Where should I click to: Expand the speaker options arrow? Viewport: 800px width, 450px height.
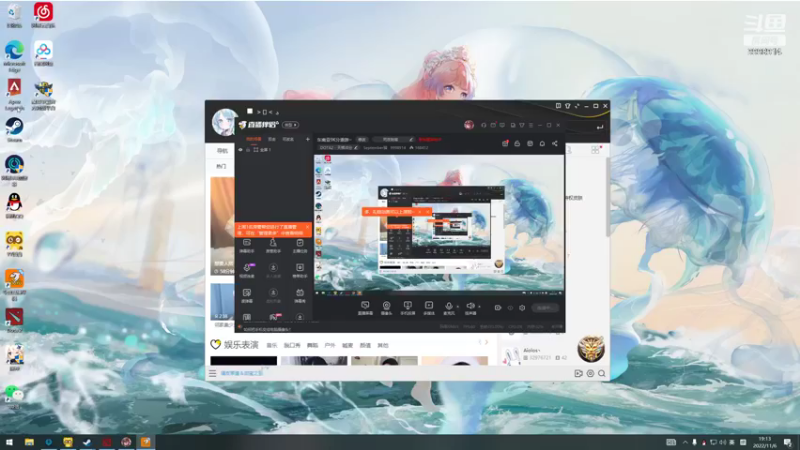point(479,306)
